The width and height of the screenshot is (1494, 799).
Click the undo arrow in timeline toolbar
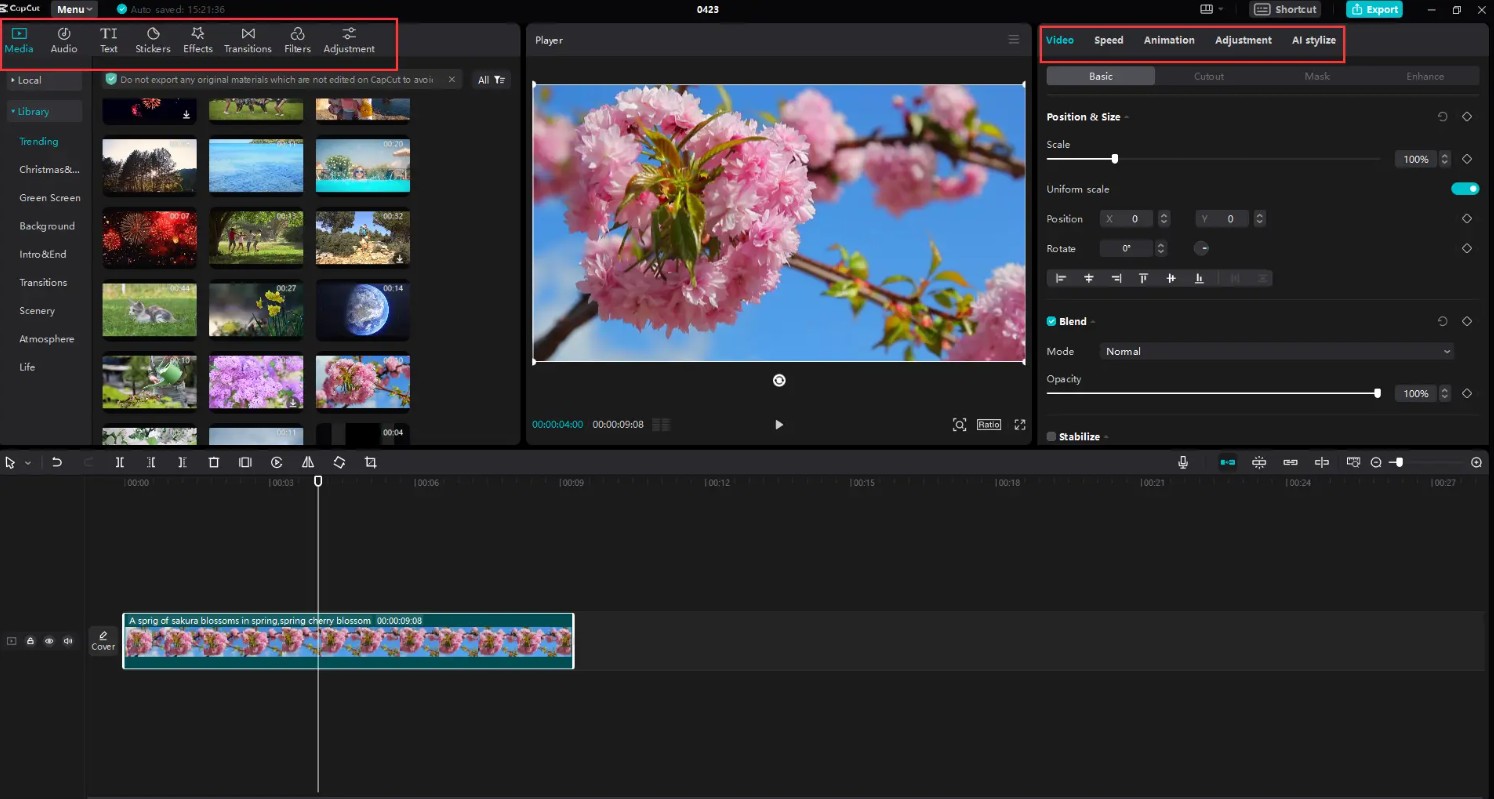click(57, 463)
